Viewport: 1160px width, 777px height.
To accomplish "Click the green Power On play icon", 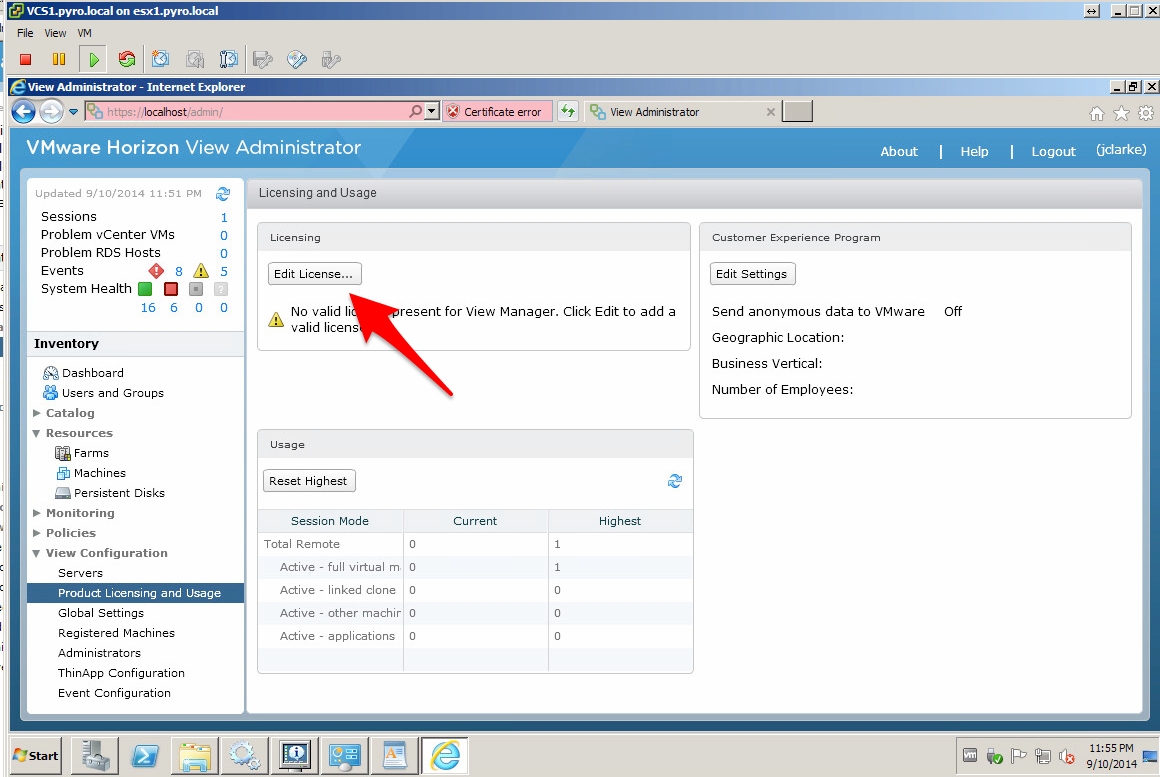I will coord(93,60).
